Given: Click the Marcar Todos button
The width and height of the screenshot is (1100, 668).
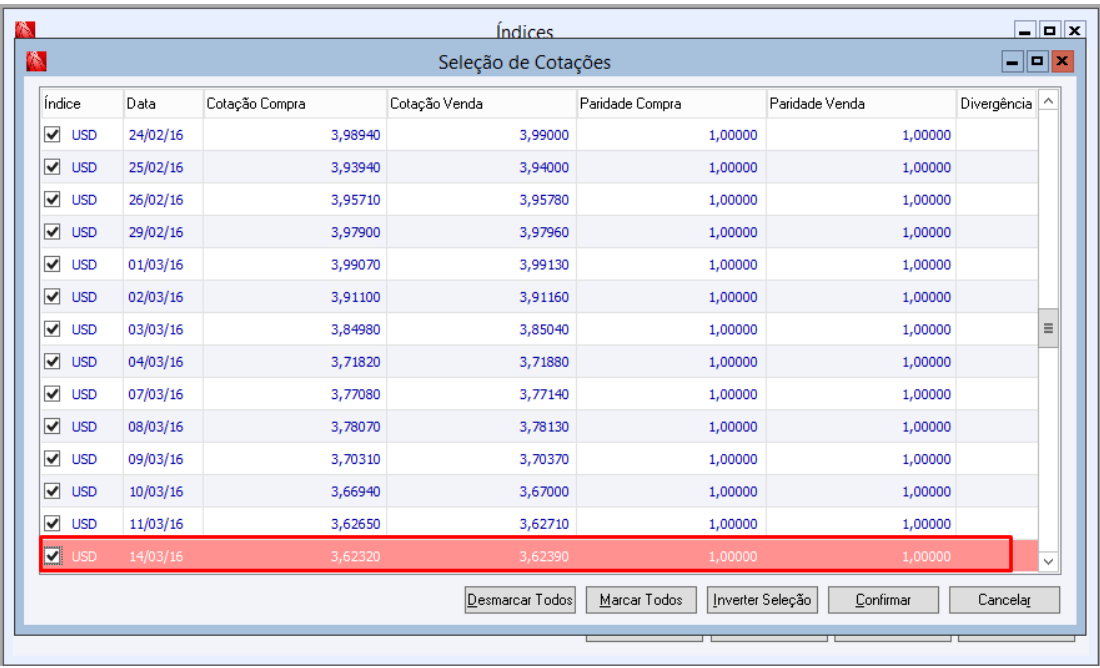Looking at the screenshot, I should (x=641, y=600).
